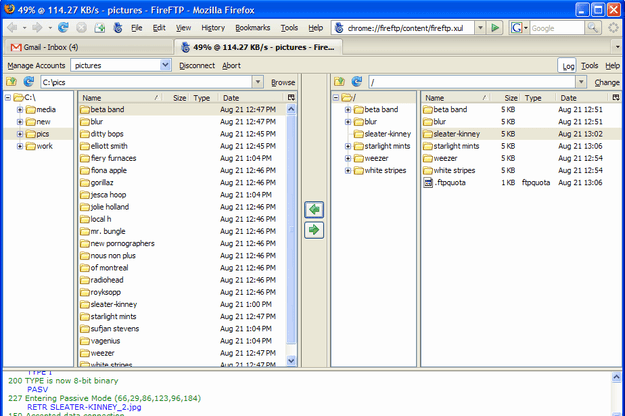Open the File menu
Screen dimensions: 625x416
click(137, 28)
